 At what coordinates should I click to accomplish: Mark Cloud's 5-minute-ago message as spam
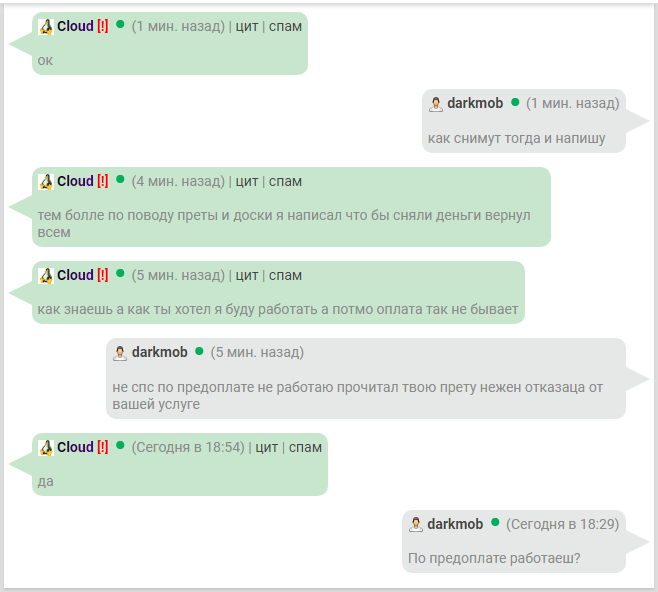coord(285,275)
